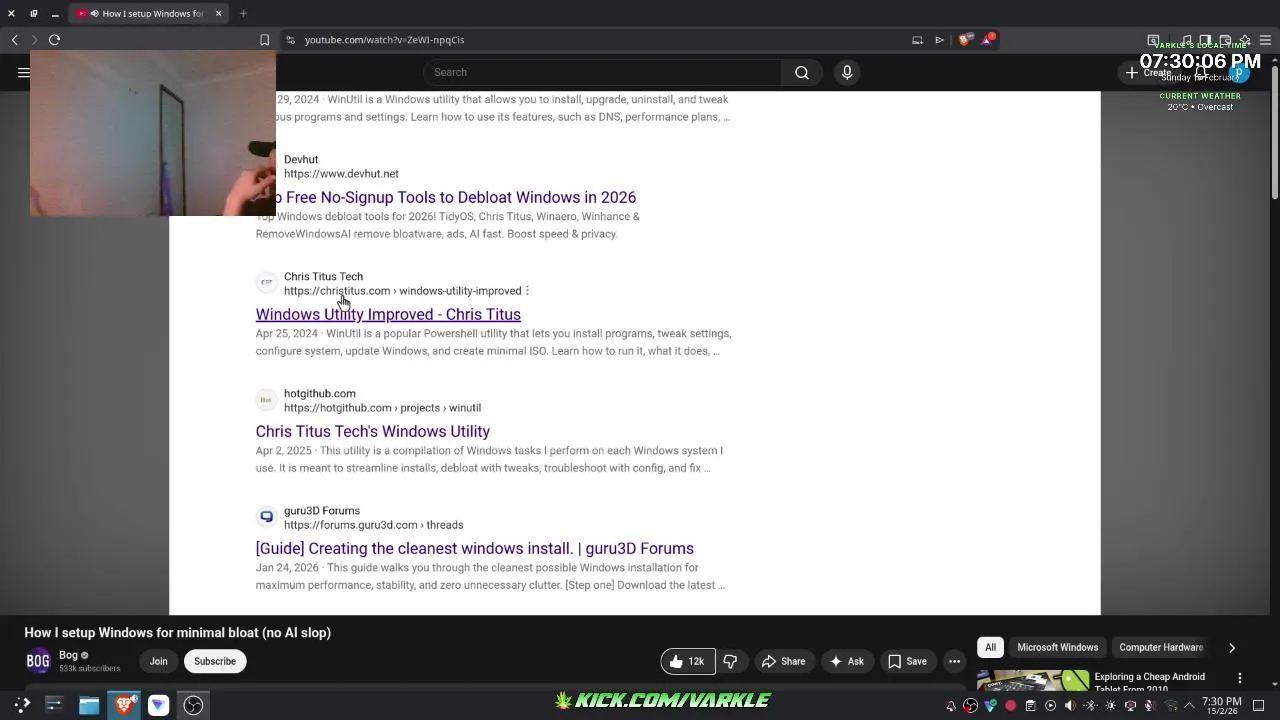Open "Chris Titus Tech's Windows Utility" link
Viewport: 1280px width, 720px height.
pyautogui.click(x=372, y=431)
